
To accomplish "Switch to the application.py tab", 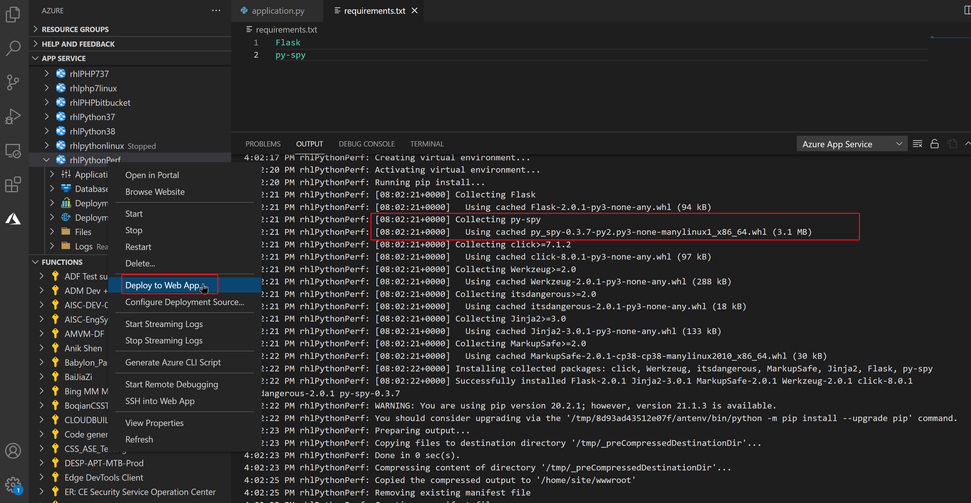I will [277, 11].
